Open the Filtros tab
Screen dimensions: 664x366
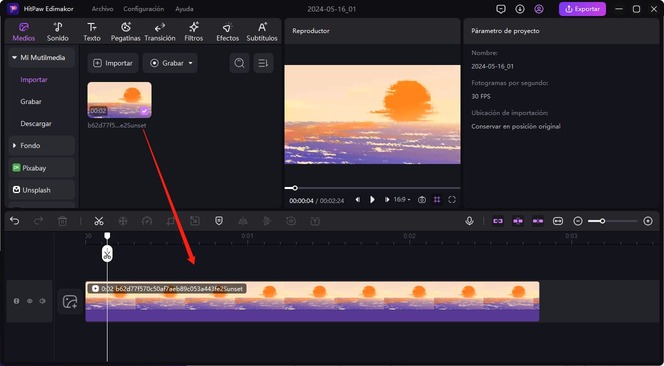tap(194, 32)
